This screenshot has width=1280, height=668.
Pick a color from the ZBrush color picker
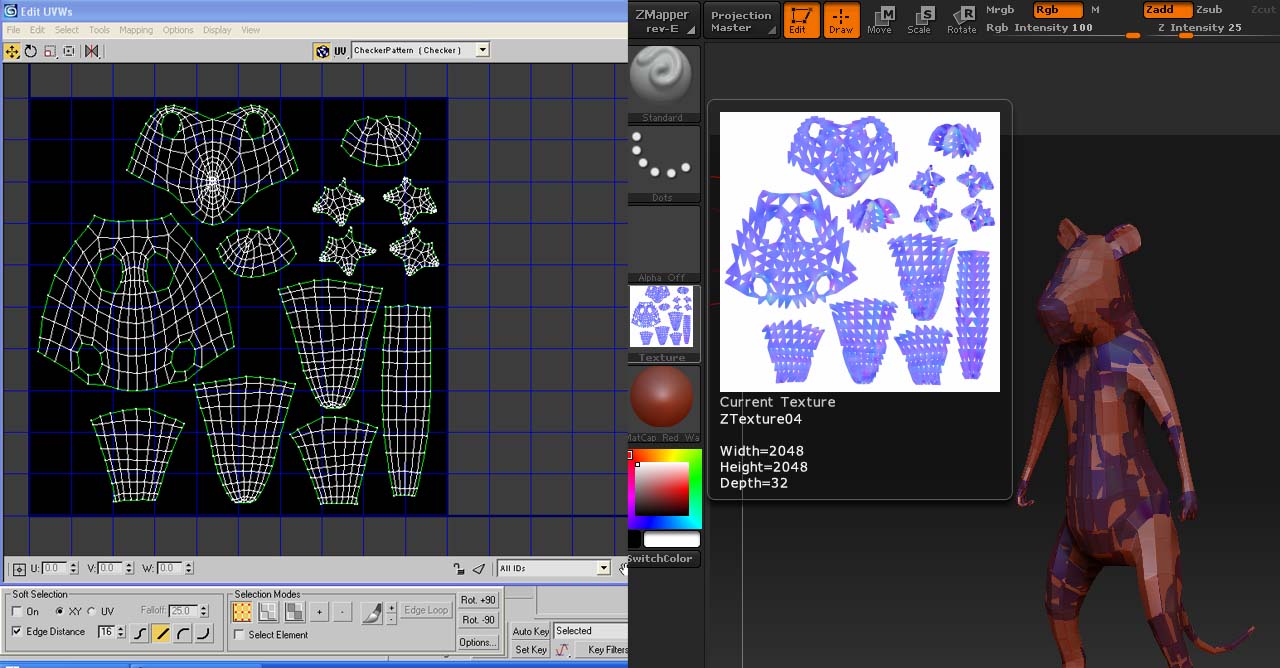[663, 487]
